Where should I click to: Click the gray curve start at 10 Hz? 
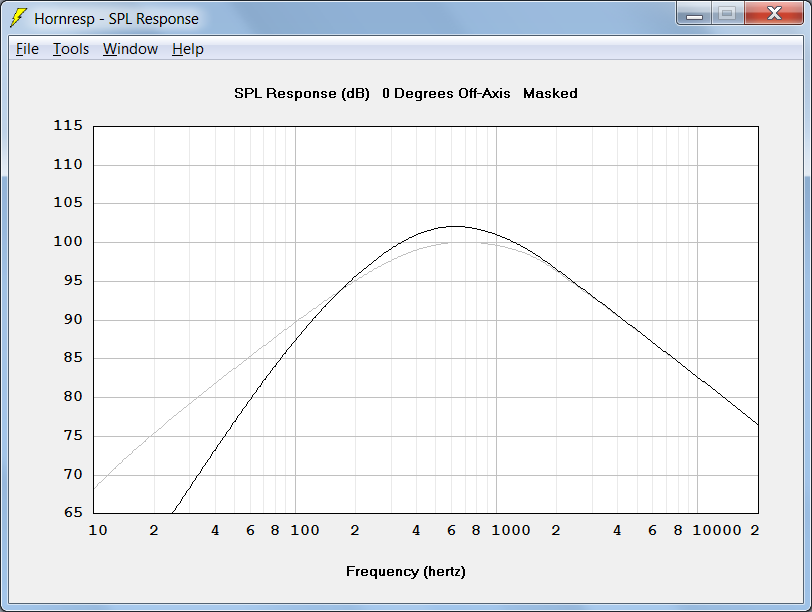point(95,487)
